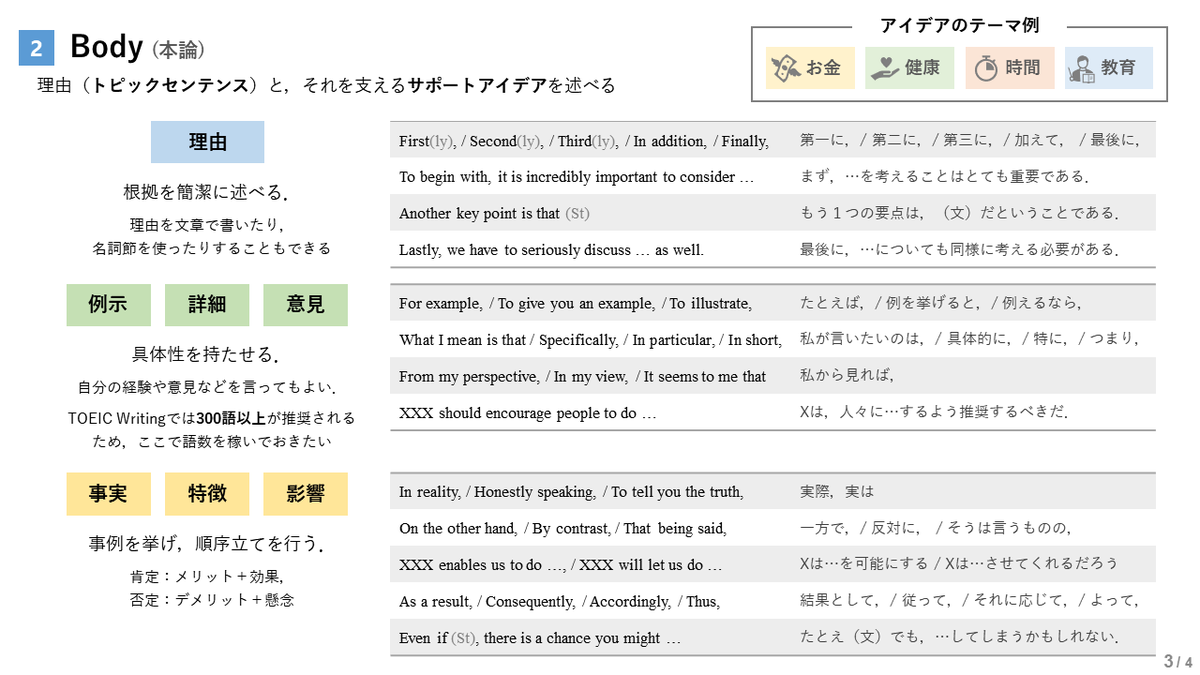Click translation 実際,実は
This screenshot has height=675, width=1200.
(x=837, y=492)
